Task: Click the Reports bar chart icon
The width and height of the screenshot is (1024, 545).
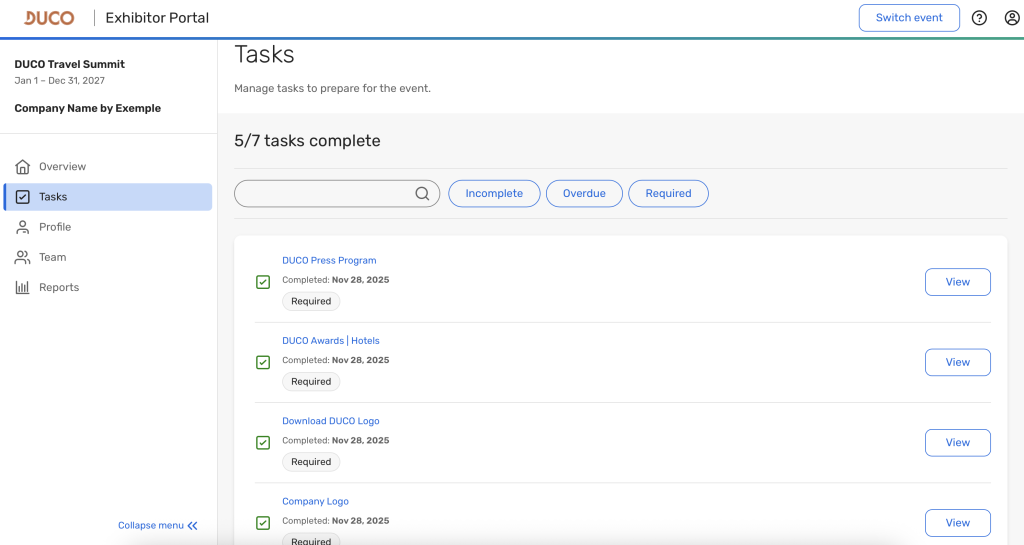Action: pyautogui.click(x=23, y=287)
